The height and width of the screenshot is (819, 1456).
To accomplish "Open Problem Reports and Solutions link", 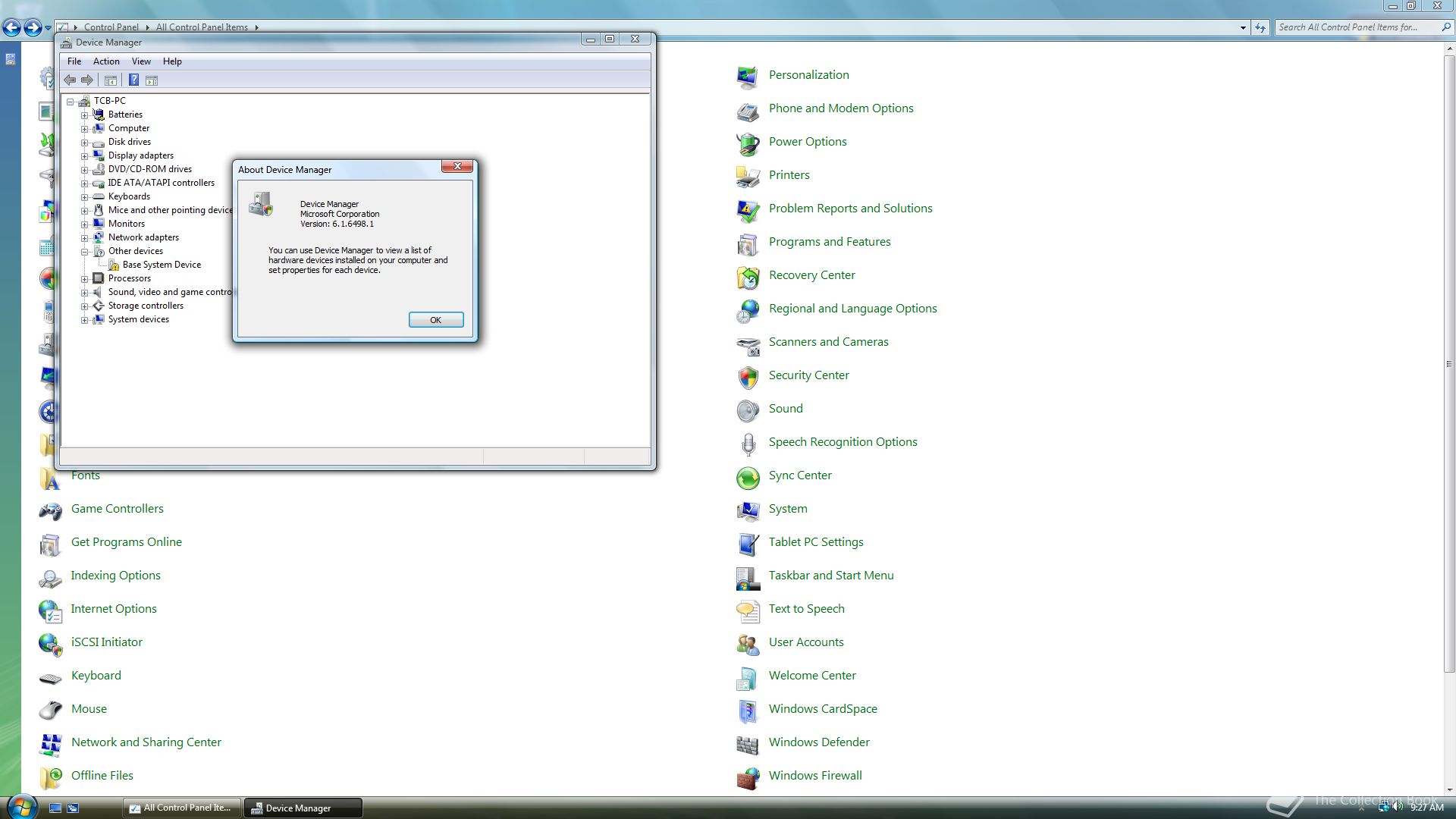I will 850,209.
